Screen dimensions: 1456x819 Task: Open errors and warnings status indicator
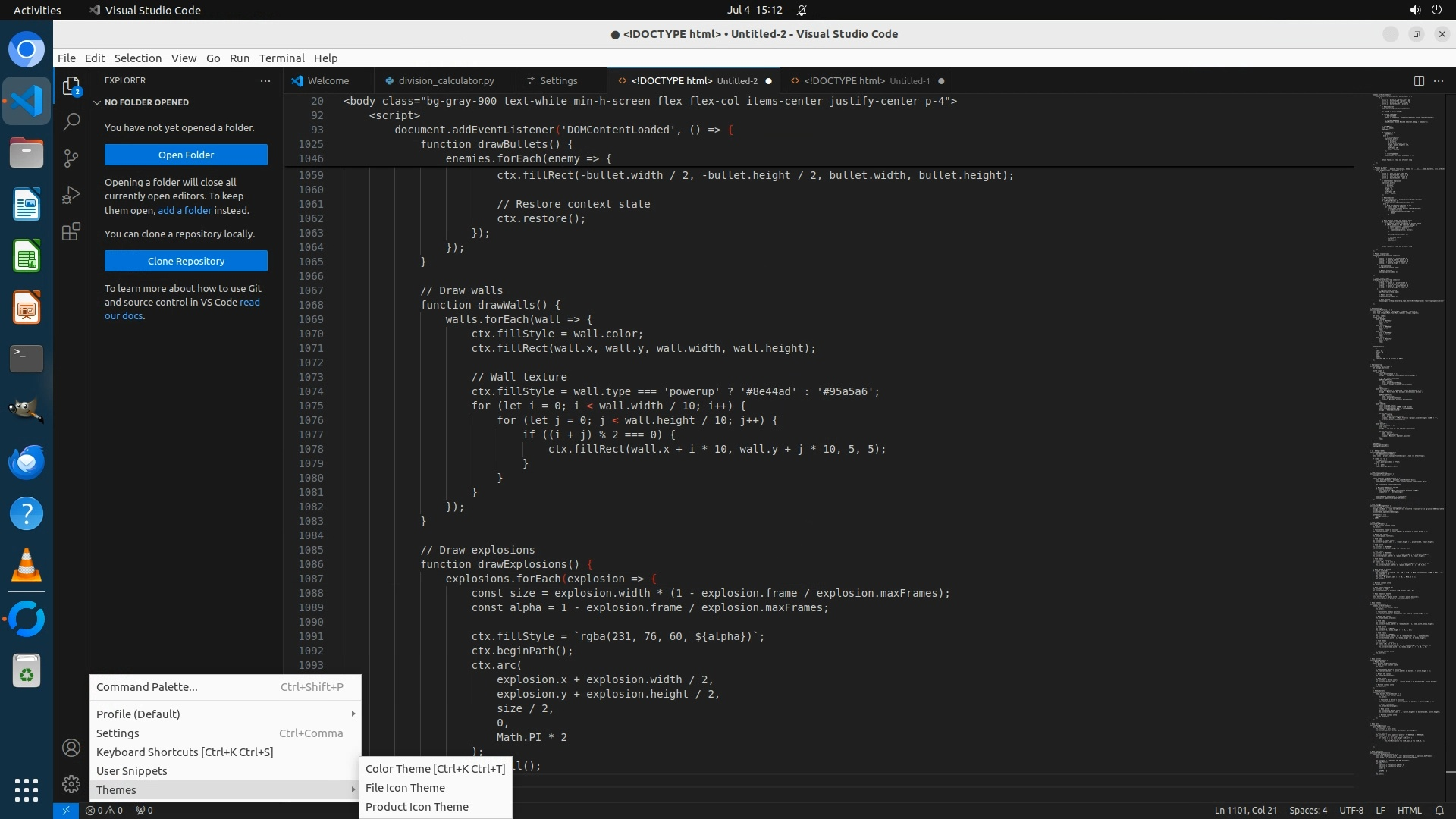pos(104,810)
